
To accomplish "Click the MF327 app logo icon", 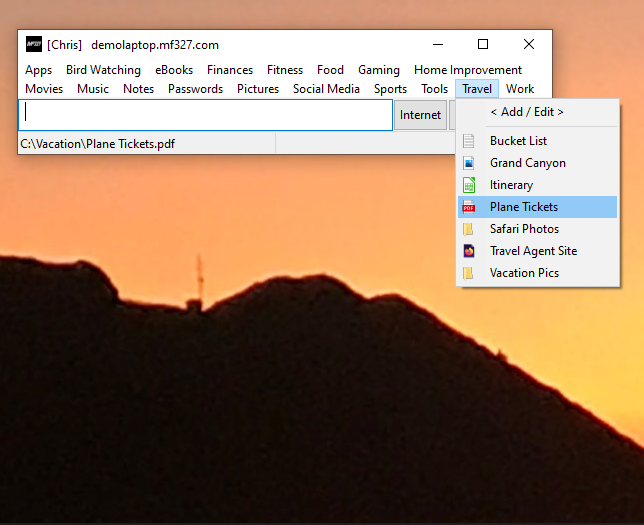I will click(34, 44).
